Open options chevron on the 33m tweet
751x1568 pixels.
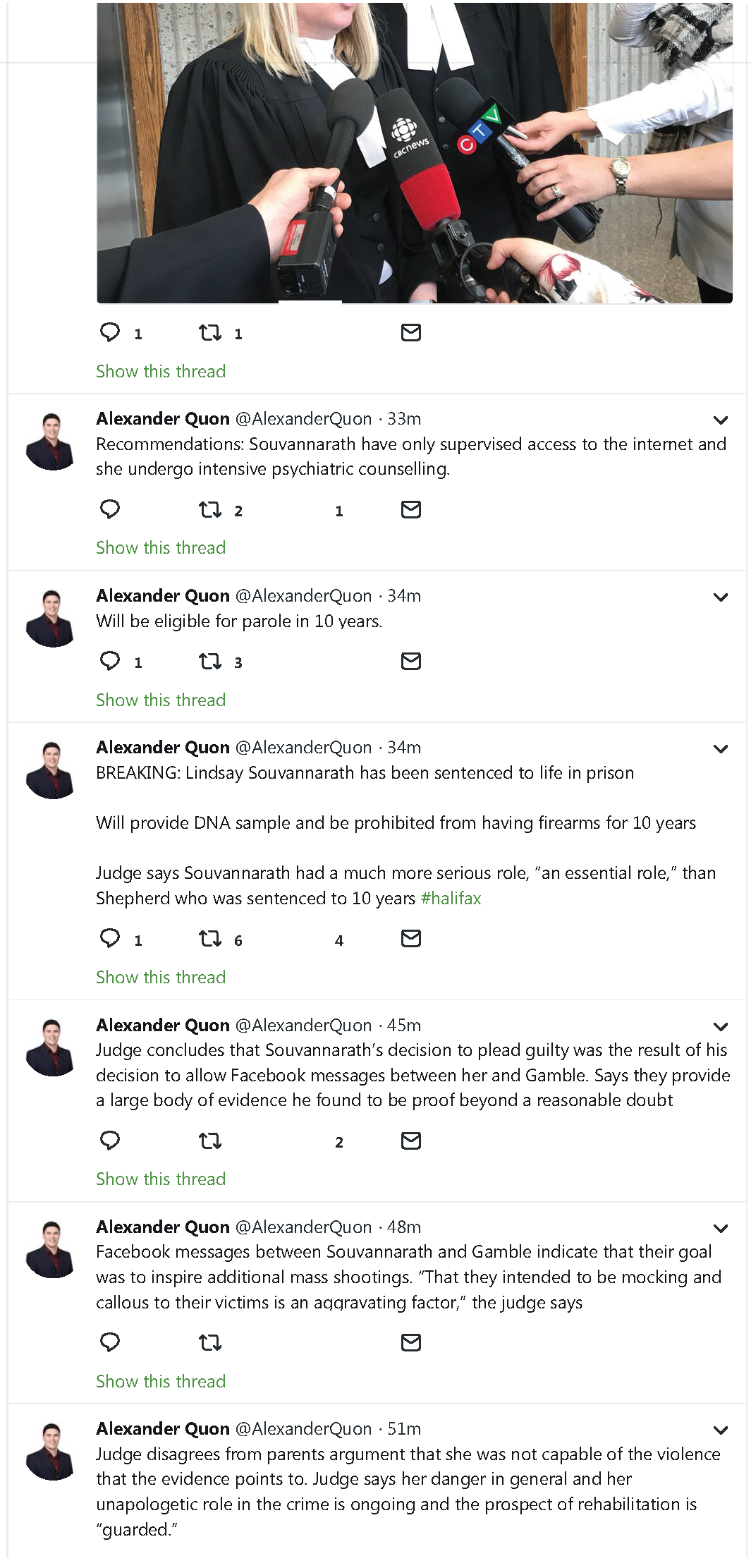point(720,420)
